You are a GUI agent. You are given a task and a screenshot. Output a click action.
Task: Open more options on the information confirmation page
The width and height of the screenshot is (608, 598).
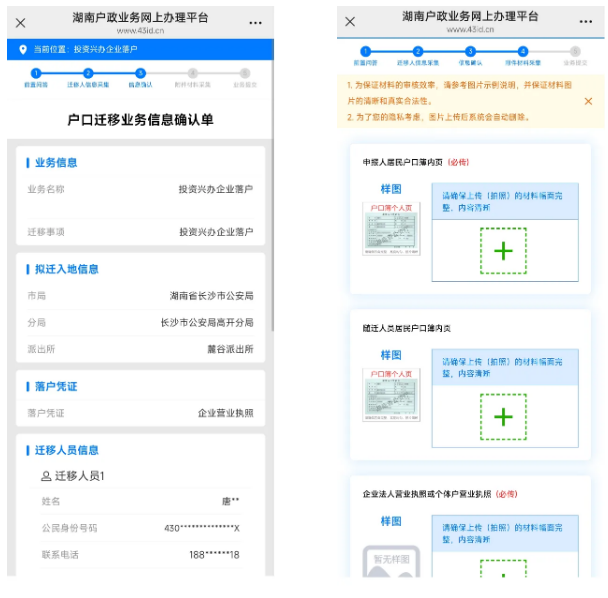click(256, 22)
